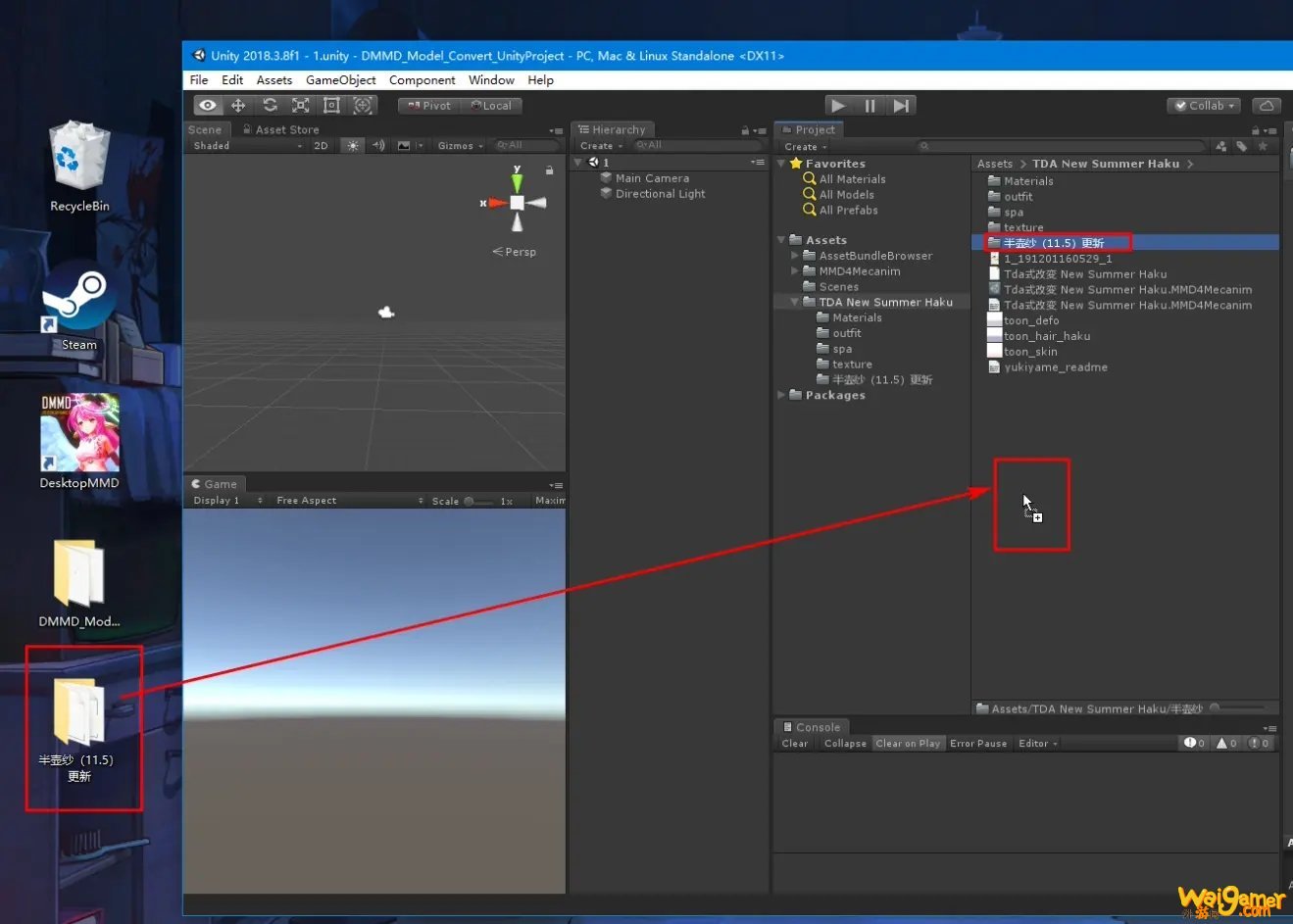The width and height of the screenshot is (1293, 924).
Task: Open the Console Editor dropdown
Action: [x=1038, y=743]
